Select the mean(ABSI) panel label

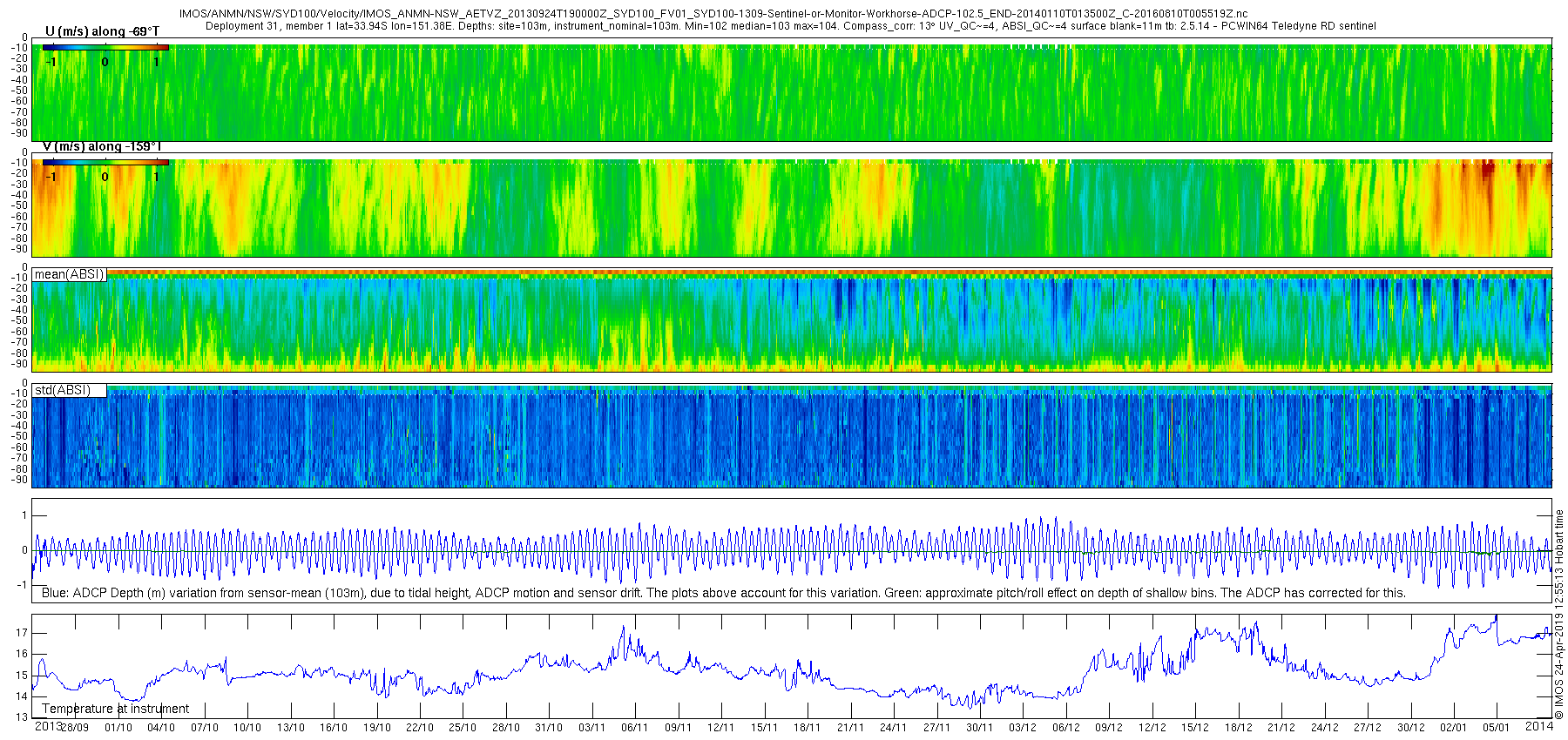[70, 274]
